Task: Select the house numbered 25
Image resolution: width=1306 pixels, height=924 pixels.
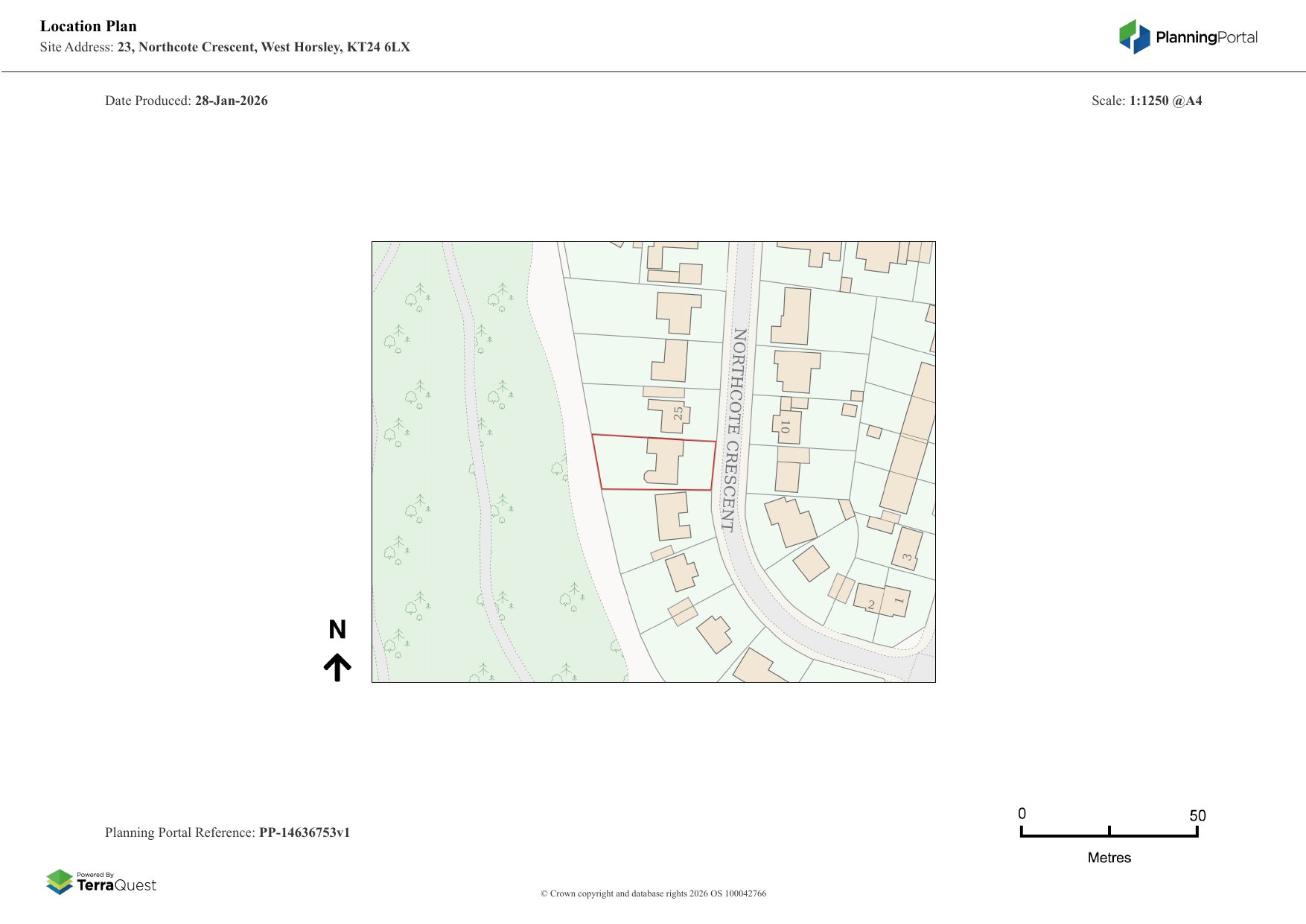Action: click(670, 414)
